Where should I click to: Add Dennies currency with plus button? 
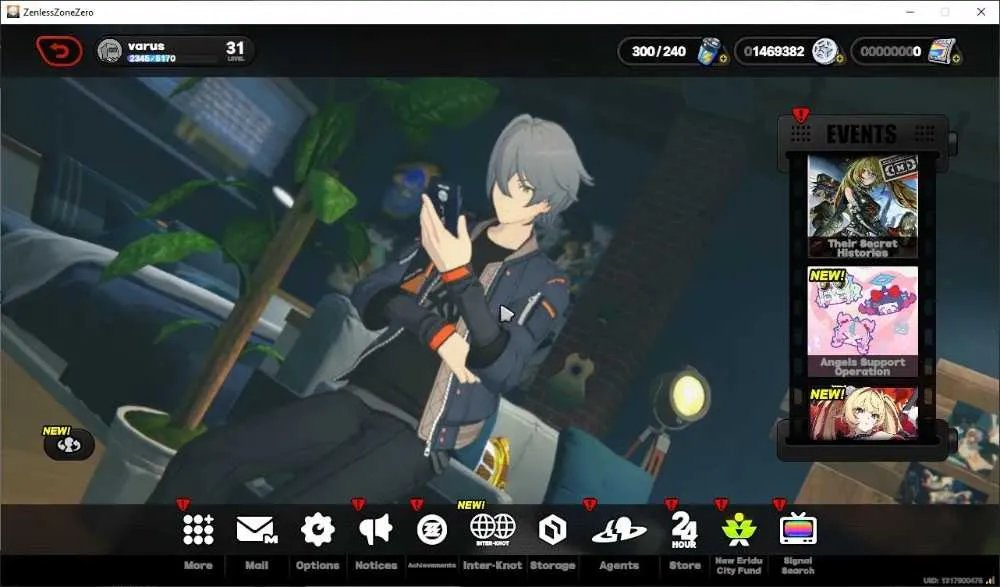[840, 59]
